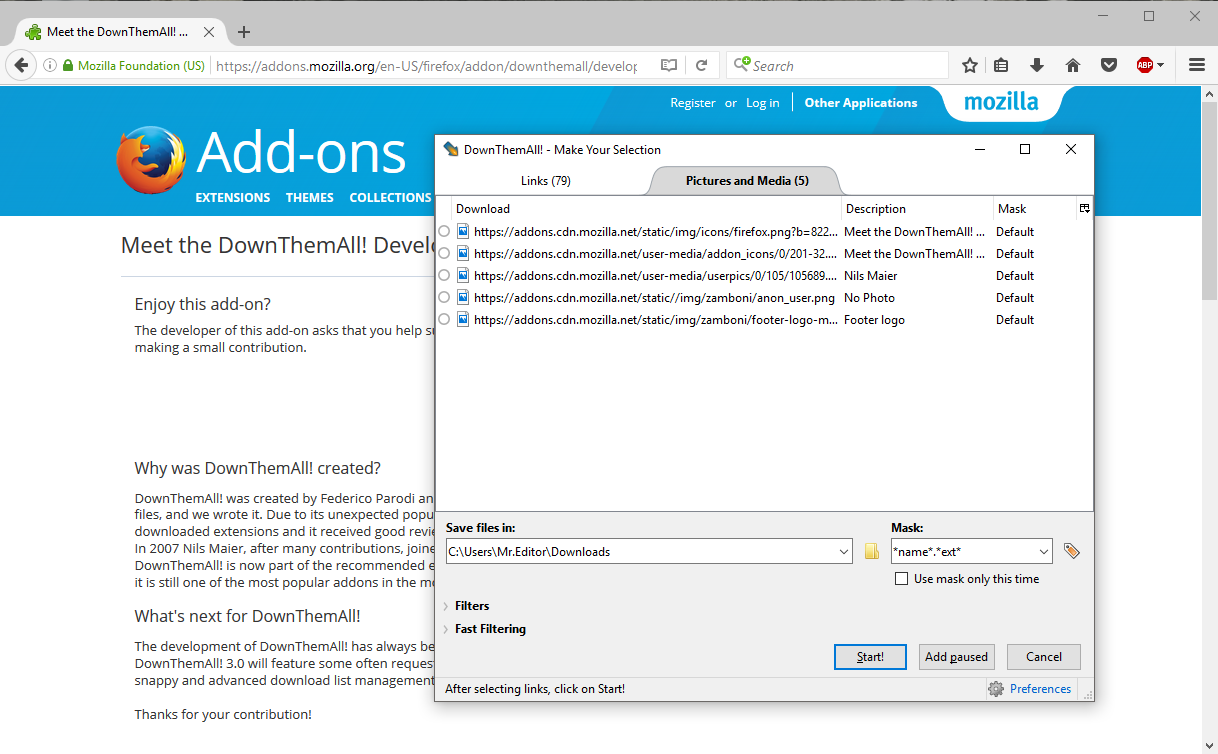Open the site information icon
The width and height of the screenshot is (1218, 754).
(49, 66)
